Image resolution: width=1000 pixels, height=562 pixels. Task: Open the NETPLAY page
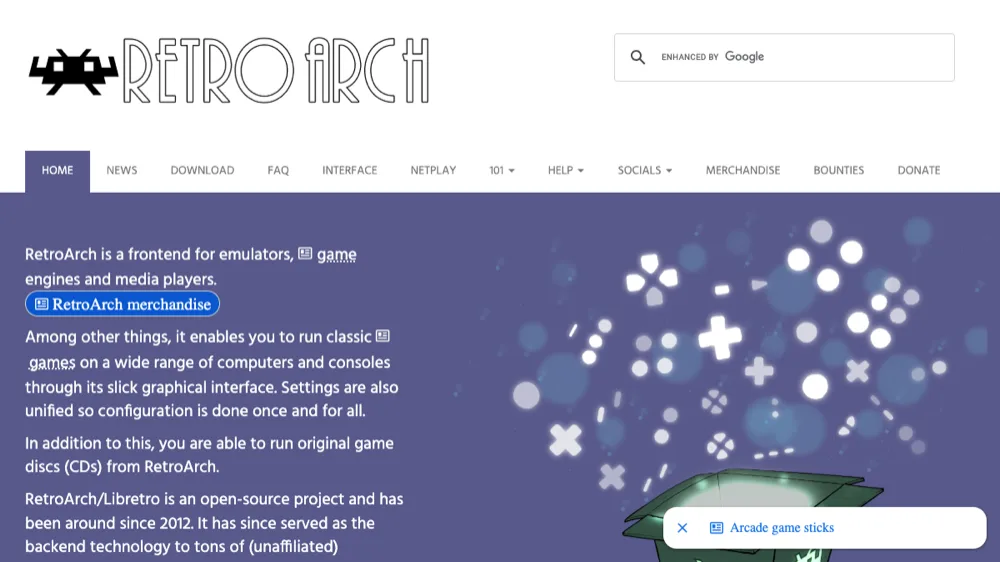433,171
